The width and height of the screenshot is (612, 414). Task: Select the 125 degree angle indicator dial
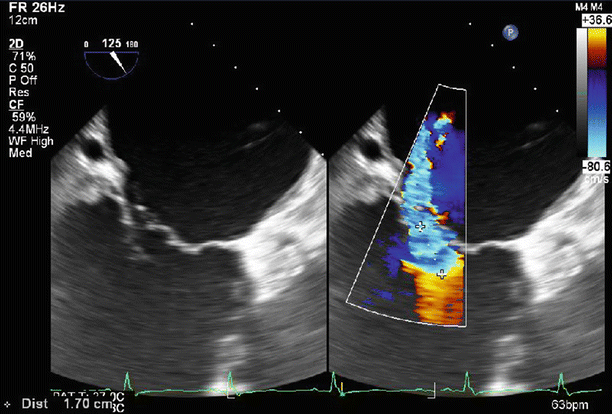(x=111, y=59)
